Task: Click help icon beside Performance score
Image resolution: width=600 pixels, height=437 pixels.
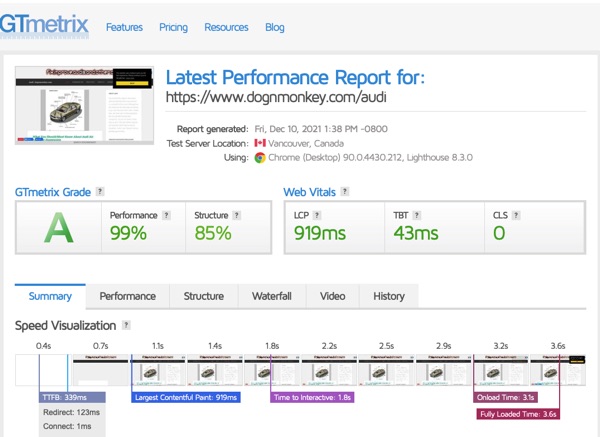Action: pos(166,215)
